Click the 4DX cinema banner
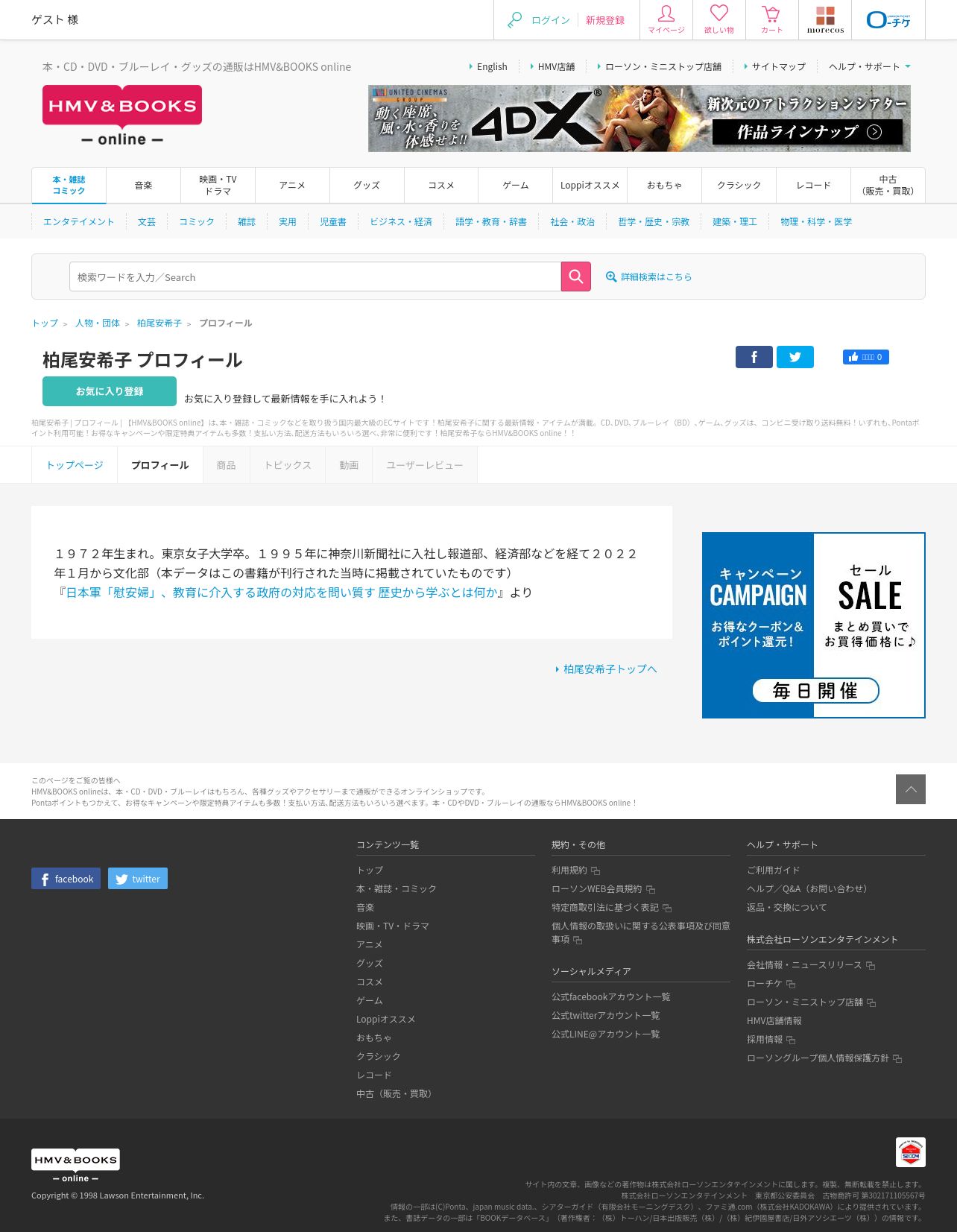 [639, 119]
